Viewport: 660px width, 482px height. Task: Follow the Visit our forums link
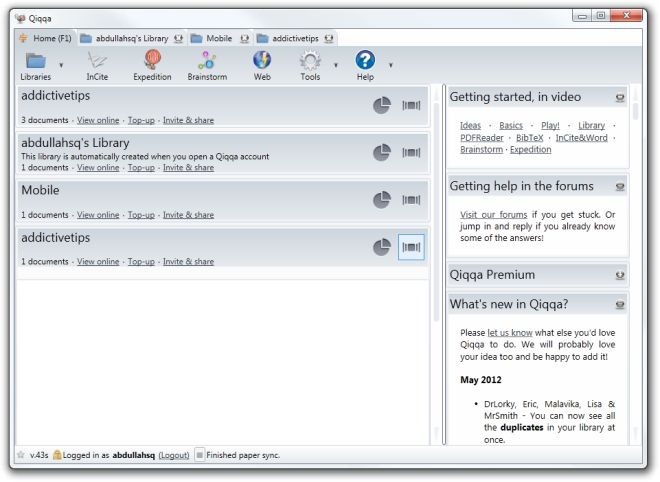493,215
